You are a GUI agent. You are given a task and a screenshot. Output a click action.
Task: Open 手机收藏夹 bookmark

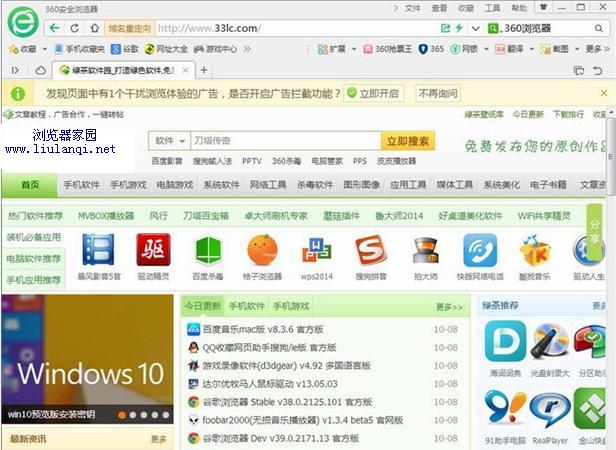coord(80,49)
